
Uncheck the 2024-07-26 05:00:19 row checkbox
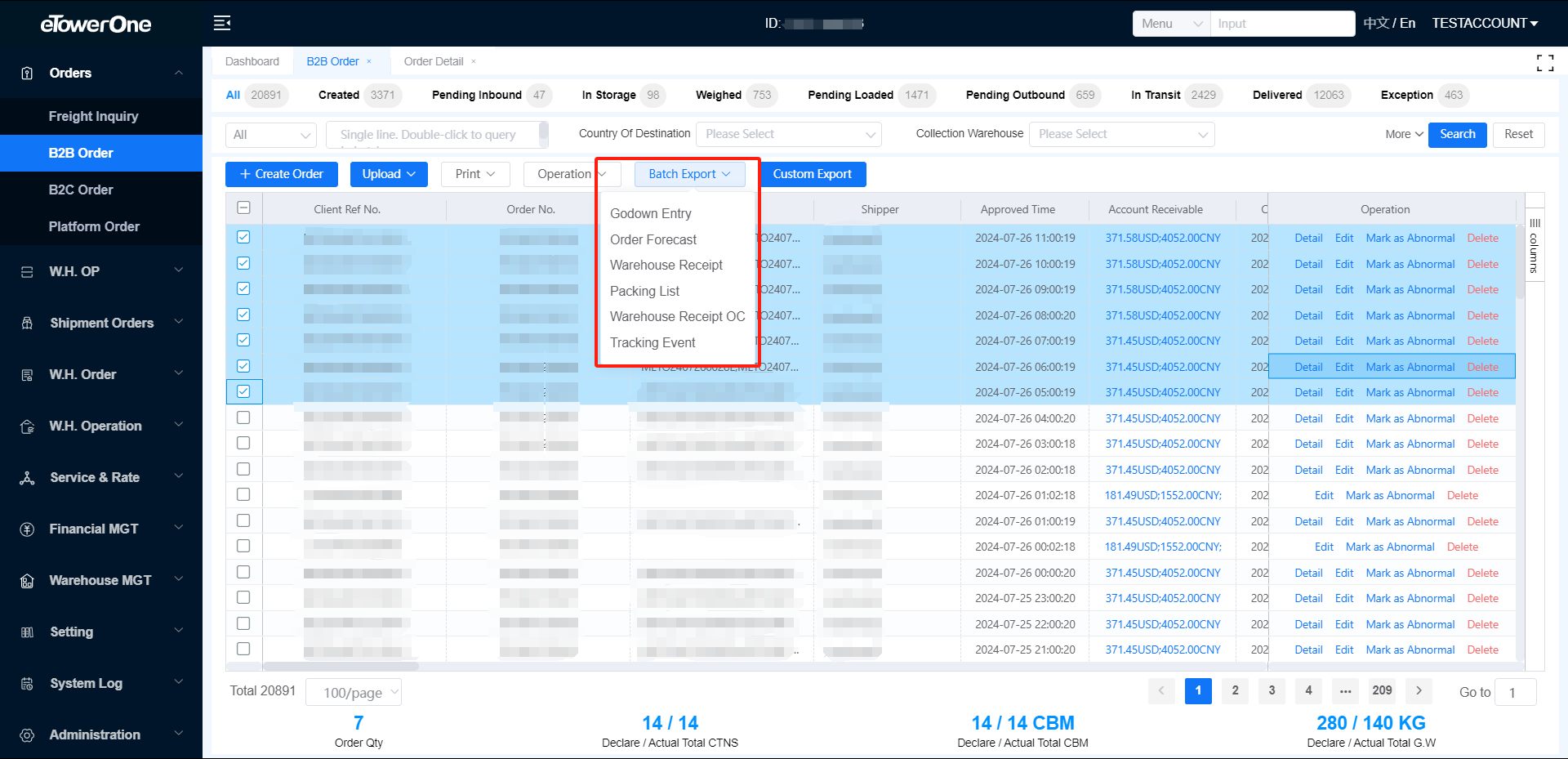point(243,391)
